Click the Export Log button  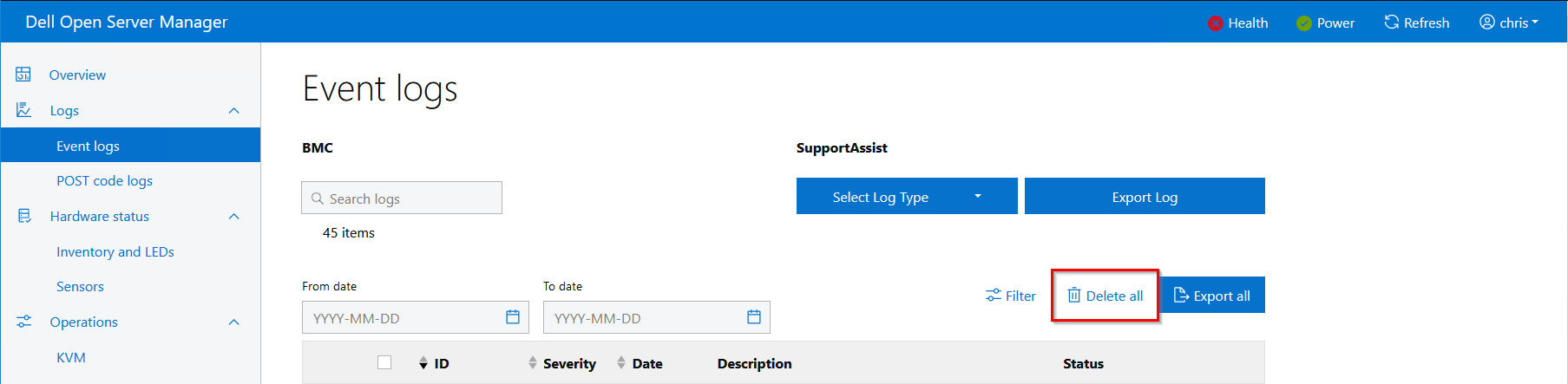1145,197
